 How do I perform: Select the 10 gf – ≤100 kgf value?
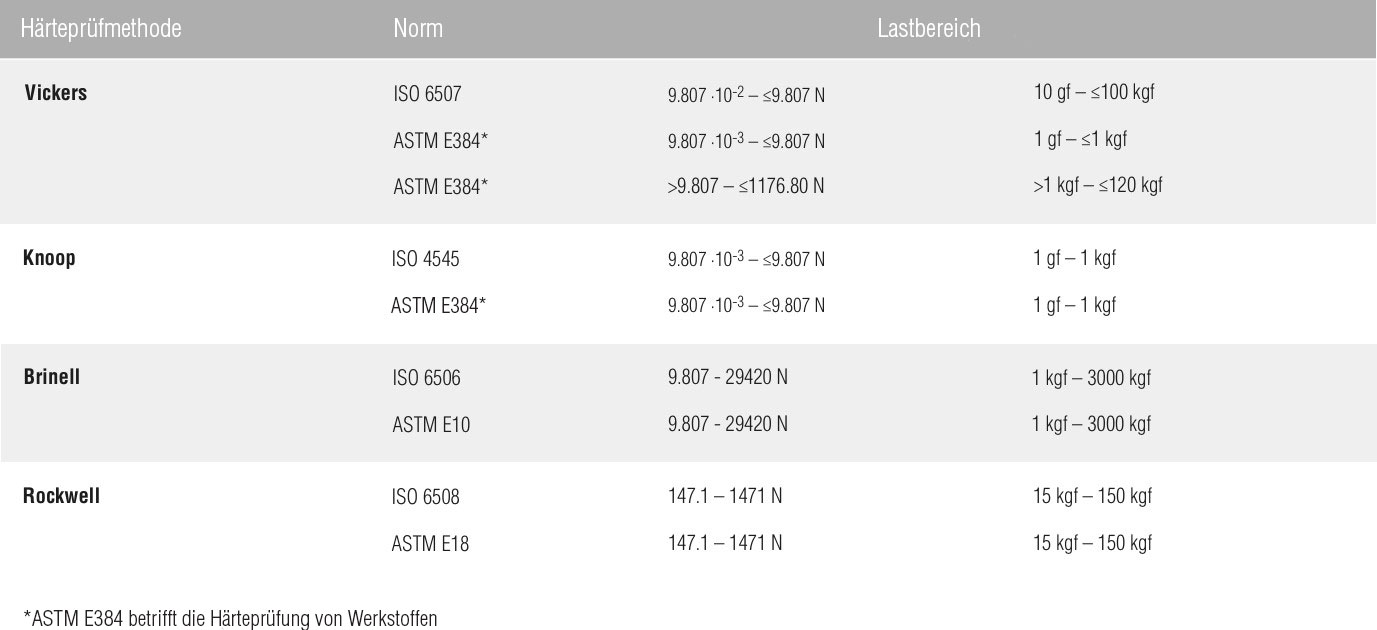click(1095, 93)
